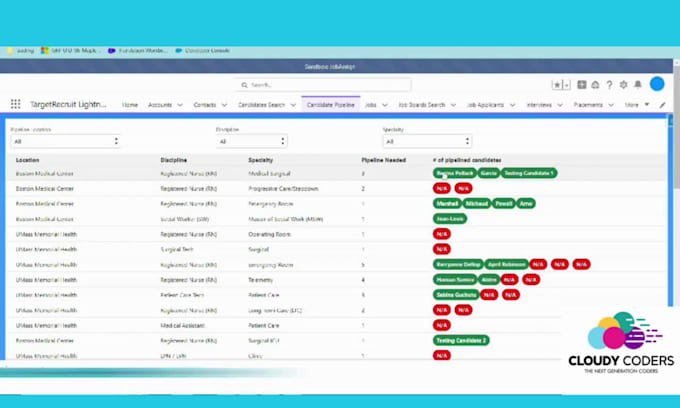The image size is (680, 408).
Task: Click the Telemetry specialty cell
Action: 261,280
